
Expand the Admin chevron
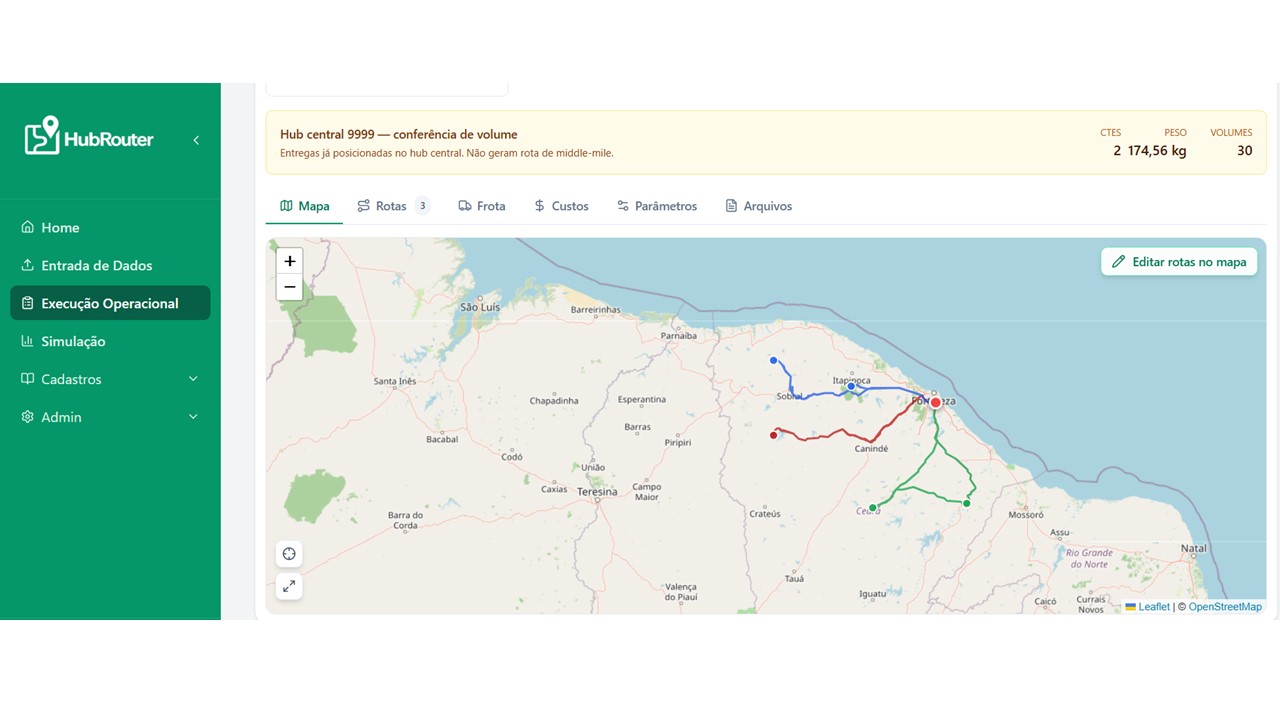pyautogui.click(x=193, y=417)
